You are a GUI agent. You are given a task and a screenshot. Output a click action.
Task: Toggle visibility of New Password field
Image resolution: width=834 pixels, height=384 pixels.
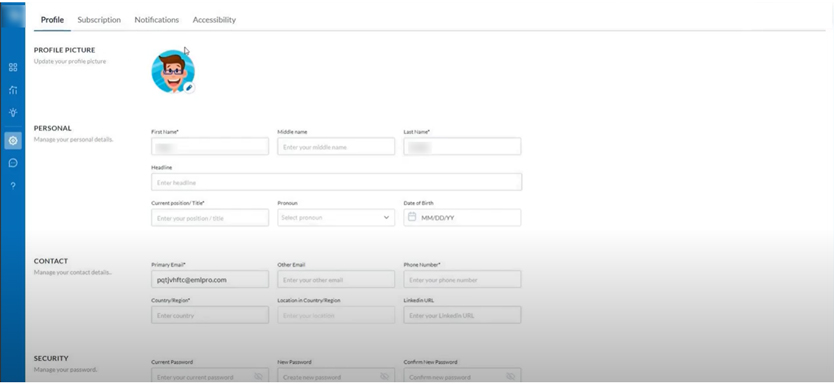click(x=385, y=377)
